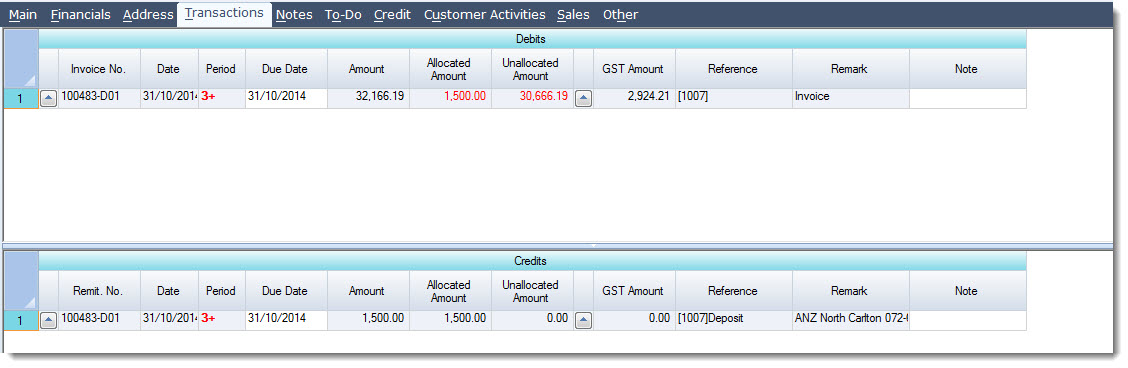1128x368 pixels.
Task: Open the Other tab
Action: tap(620, 14)
